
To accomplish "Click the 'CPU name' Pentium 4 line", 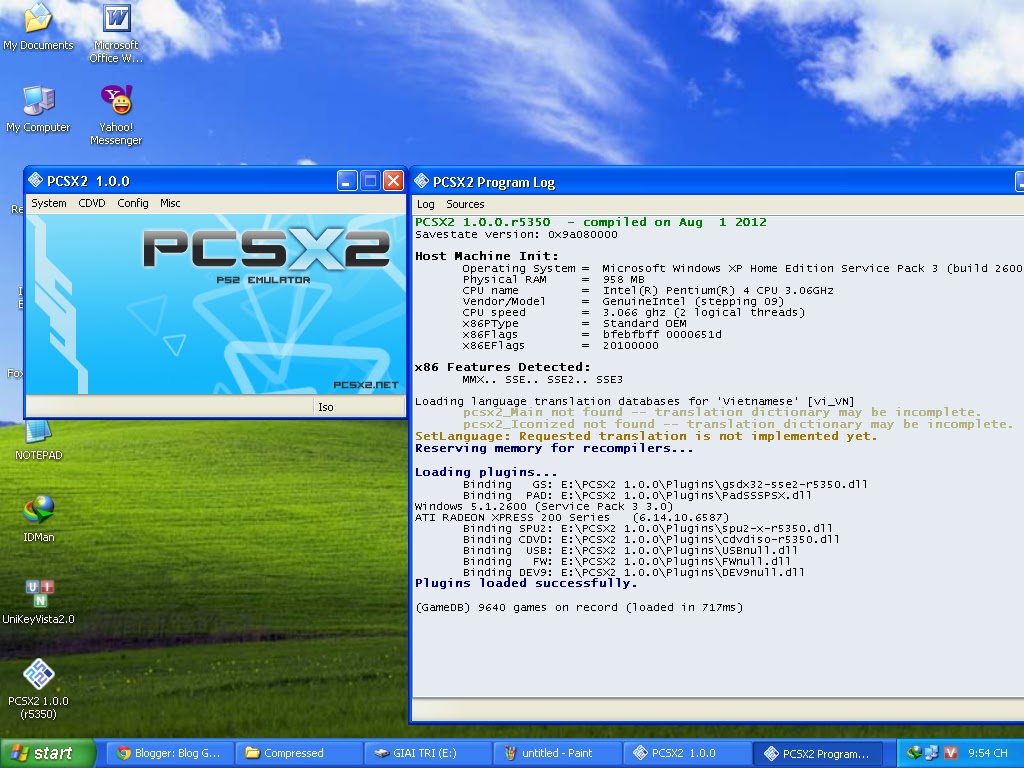I will point(648,290).
